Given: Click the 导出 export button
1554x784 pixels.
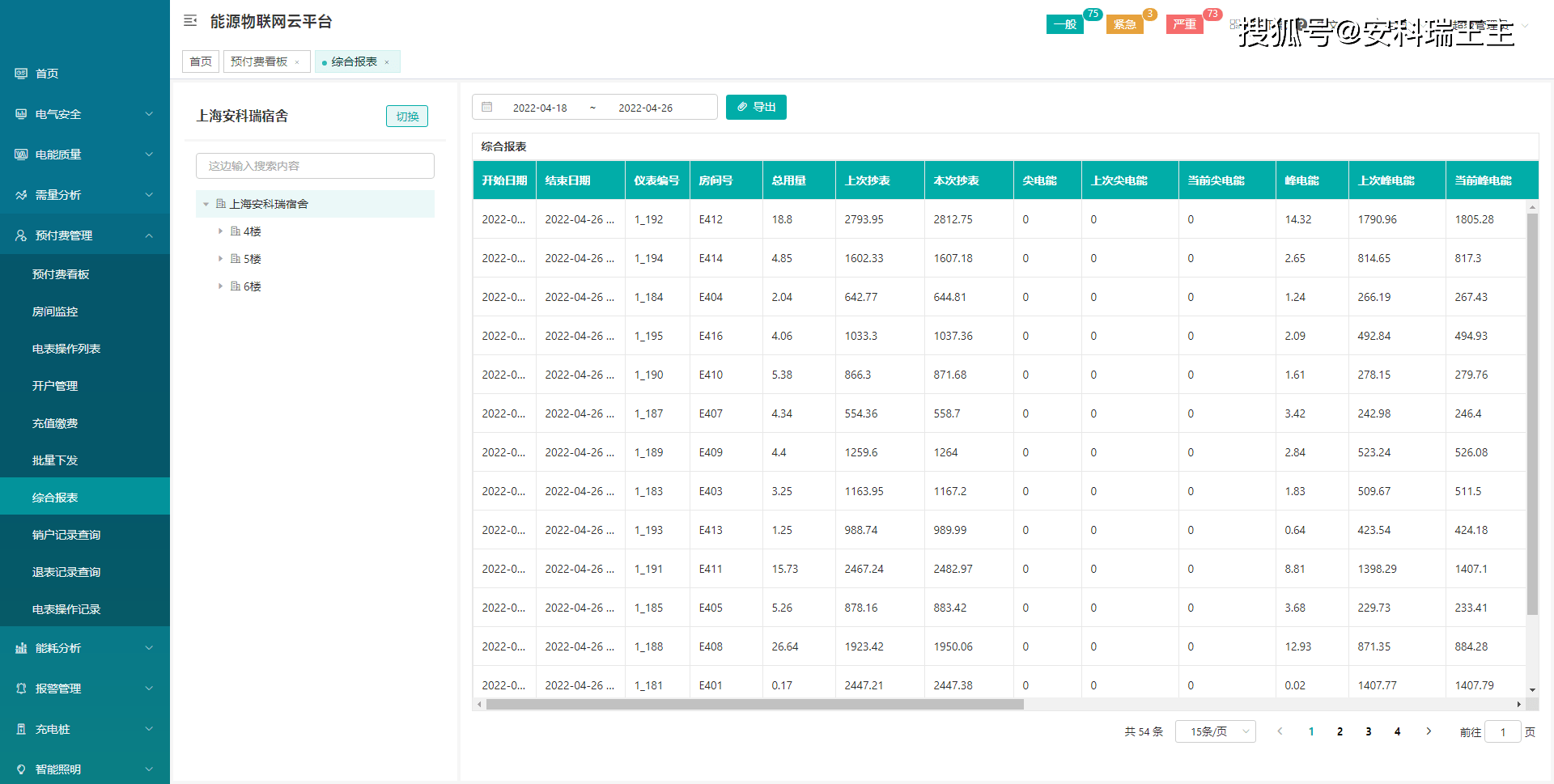Looking at the screenshot, I should click(x=756, y=107).
